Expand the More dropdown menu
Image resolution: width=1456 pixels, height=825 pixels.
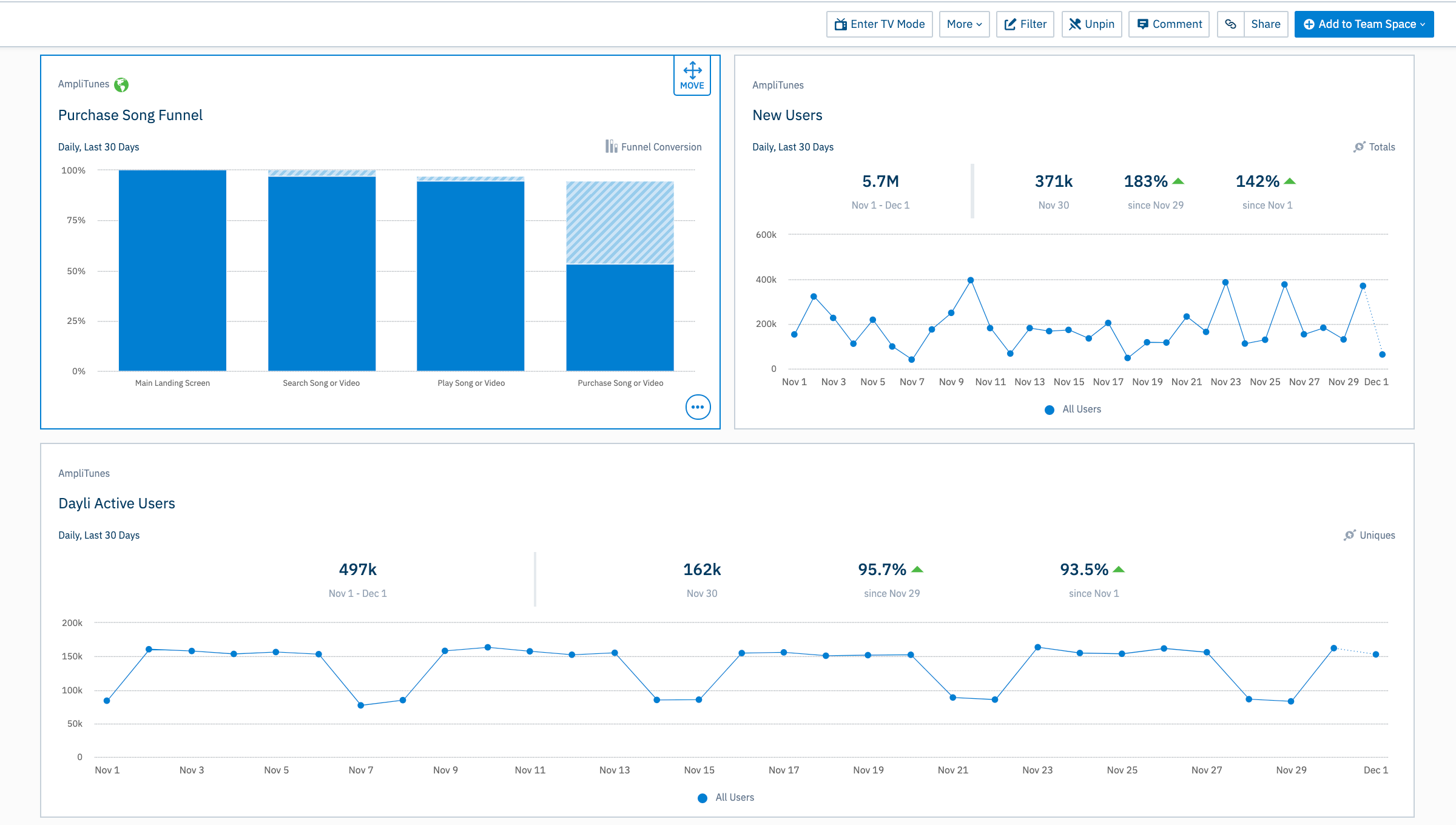coord(964,24)
